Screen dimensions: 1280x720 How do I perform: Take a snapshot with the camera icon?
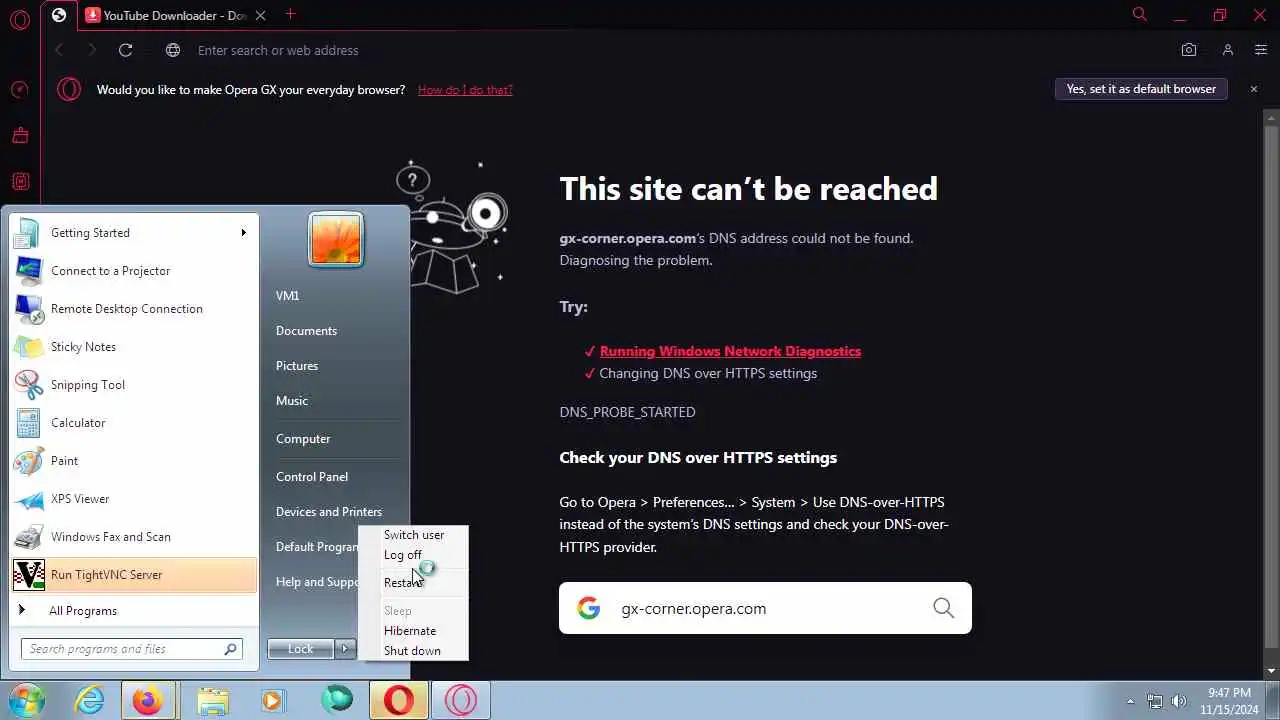click(1188, 50)
